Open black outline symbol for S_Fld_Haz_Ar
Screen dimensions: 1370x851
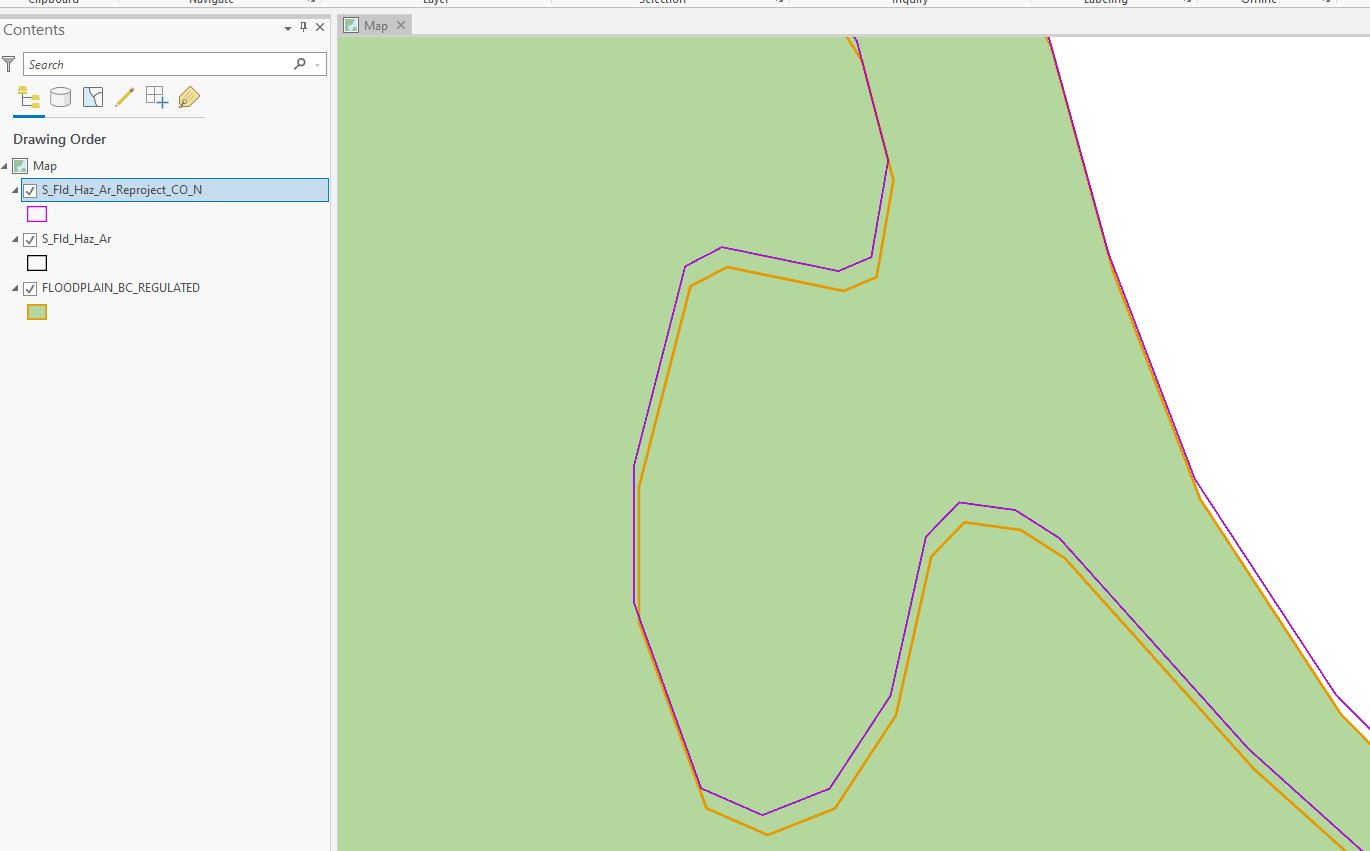[x=37, y=263]
